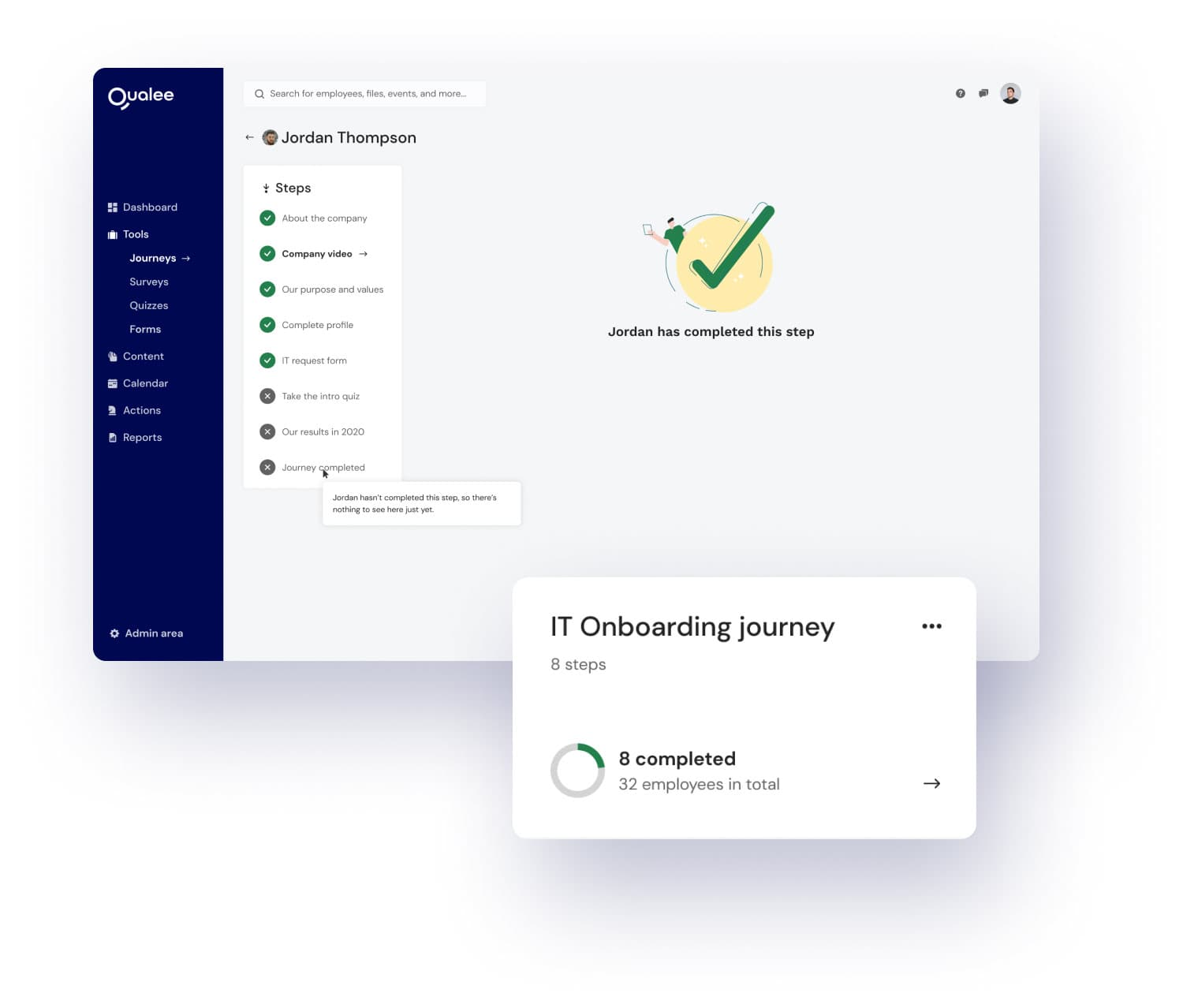This screenshot has height=1008, width=1183.
Task: Click the Content hand icon
Action: pos(112,357)
